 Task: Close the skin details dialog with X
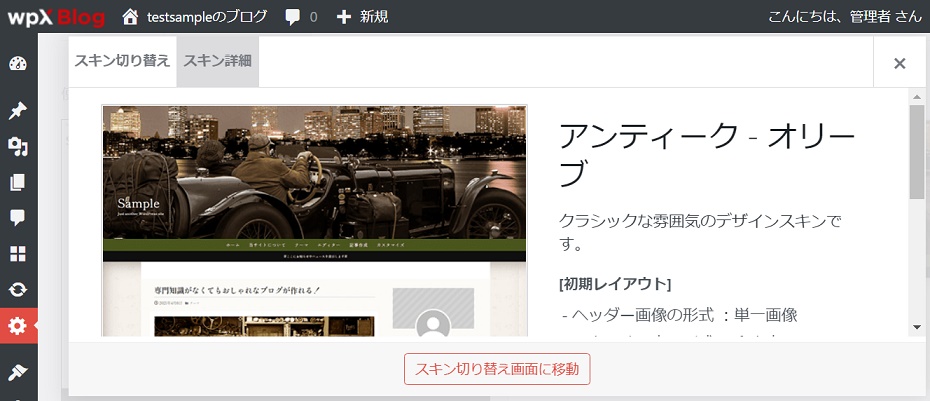[899, 63]
